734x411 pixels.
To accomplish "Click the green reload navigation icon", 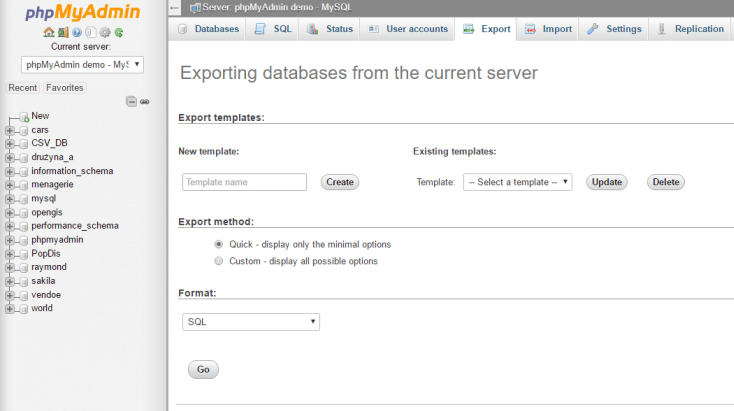I will (119, 32).
